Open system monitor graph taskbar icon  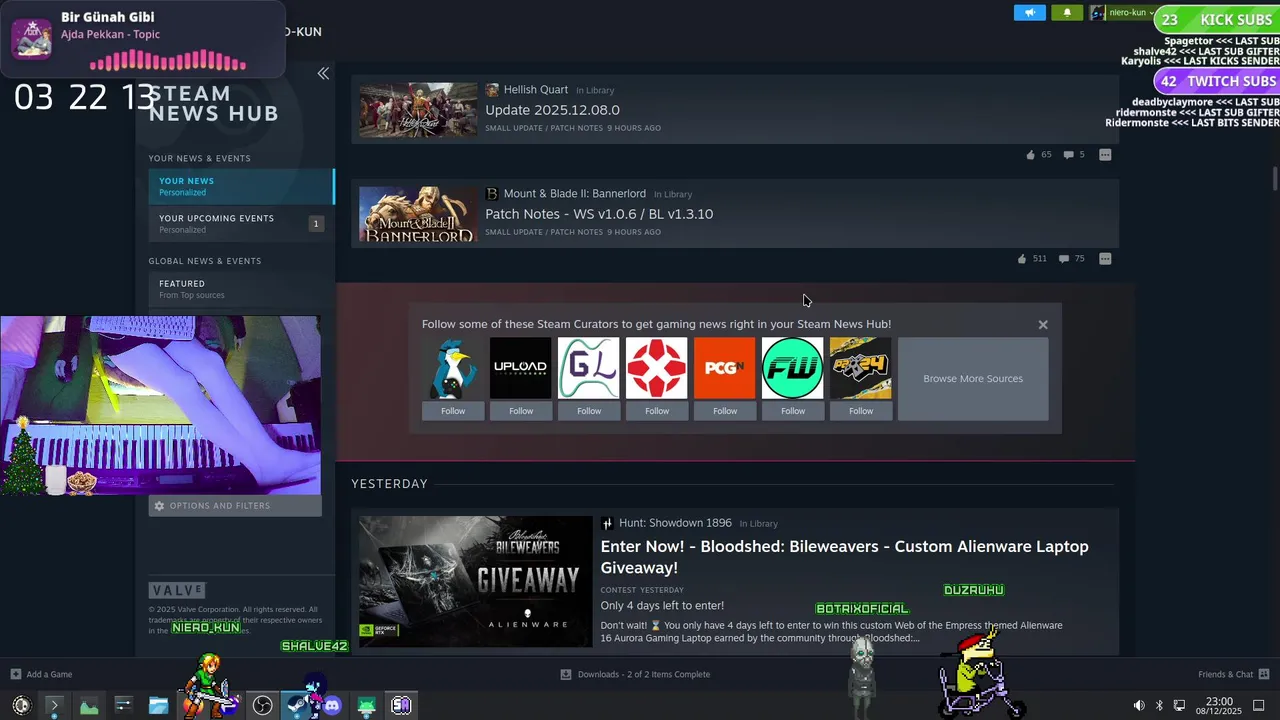tap(89, 705)
